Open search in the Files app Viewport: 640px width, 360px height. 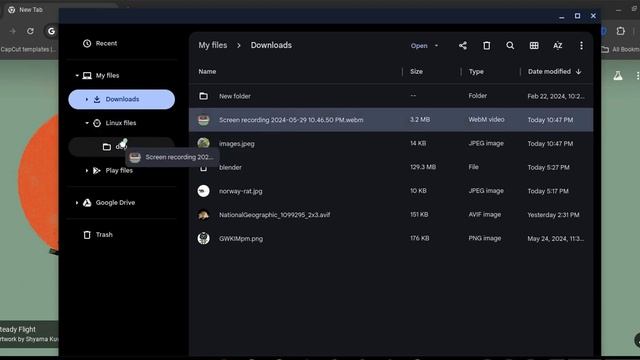coord(510,46)
